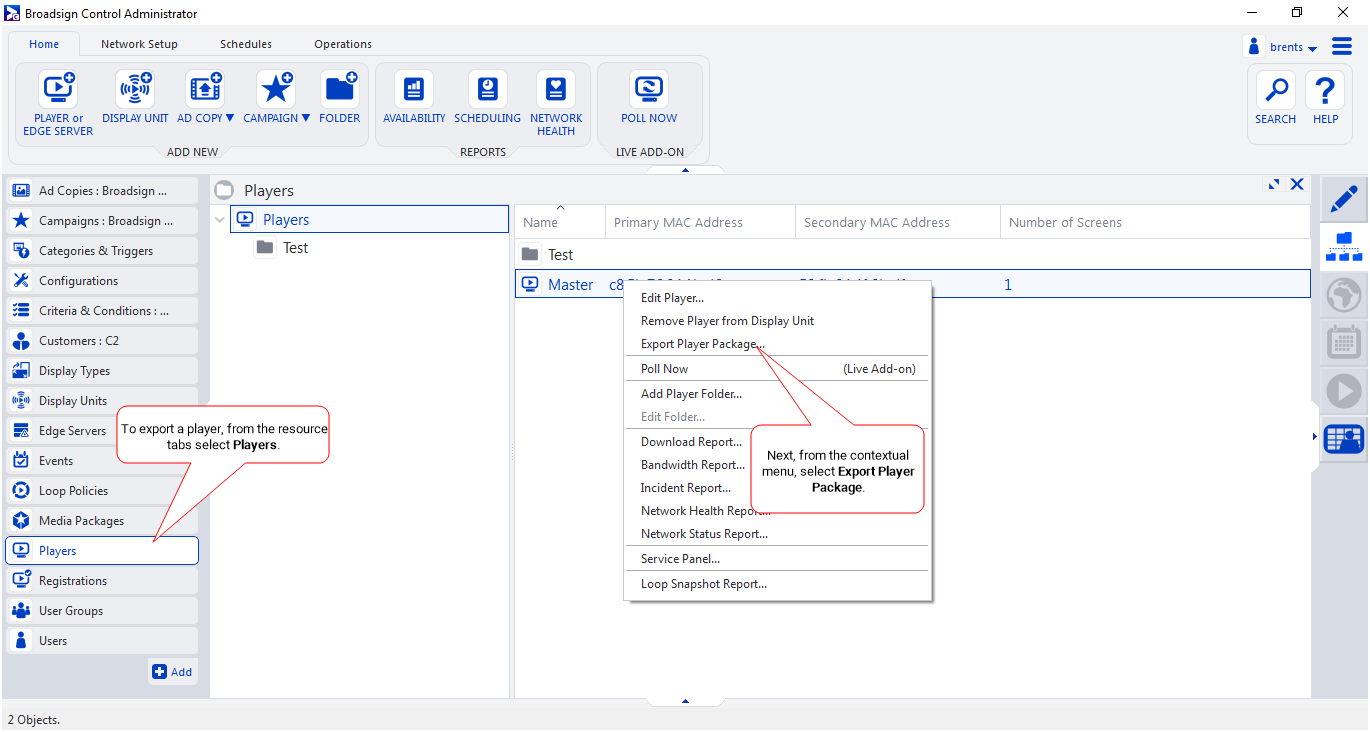1370x732 pixels.
Task: Click the Help question mark icon
Action: (1325, 91)
